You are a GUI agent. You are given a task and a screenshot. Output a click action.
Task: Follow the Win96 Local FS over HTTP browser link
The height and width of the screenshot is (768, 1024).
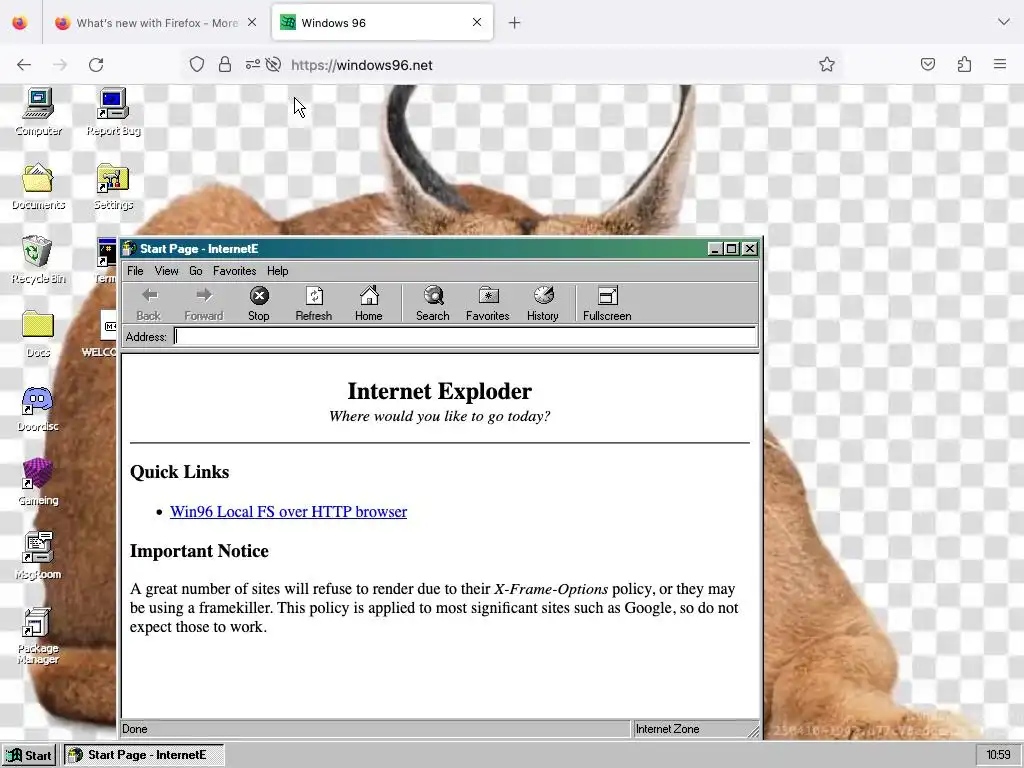tap(288, 511)
